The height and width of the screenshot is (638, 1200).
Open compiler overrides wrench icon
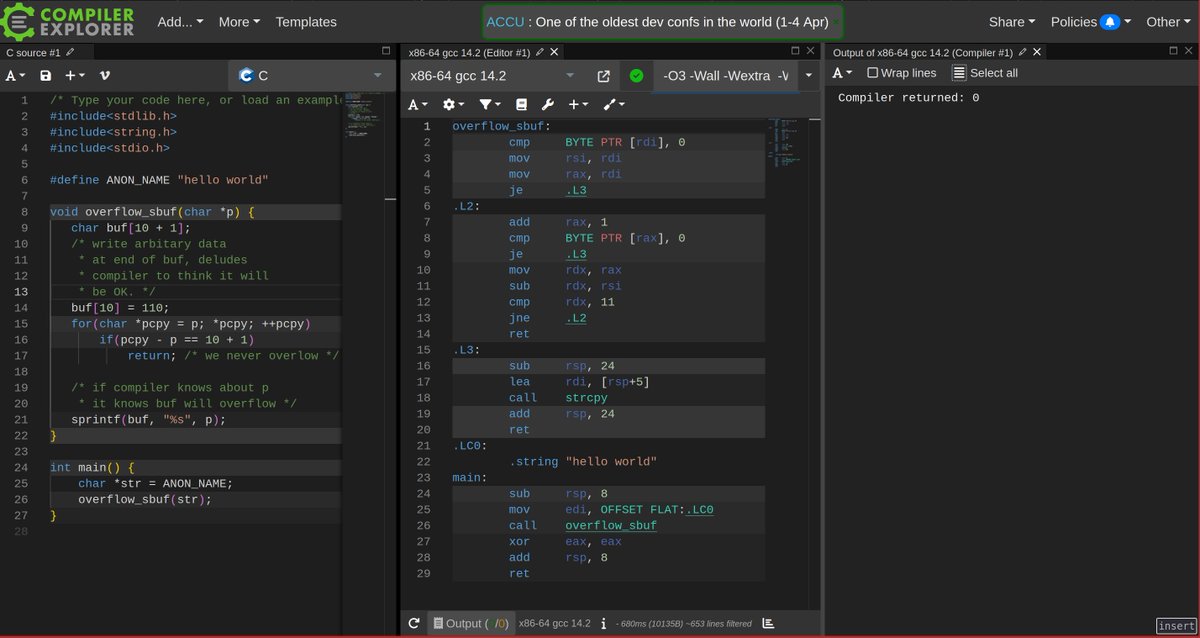pos(547,104)
